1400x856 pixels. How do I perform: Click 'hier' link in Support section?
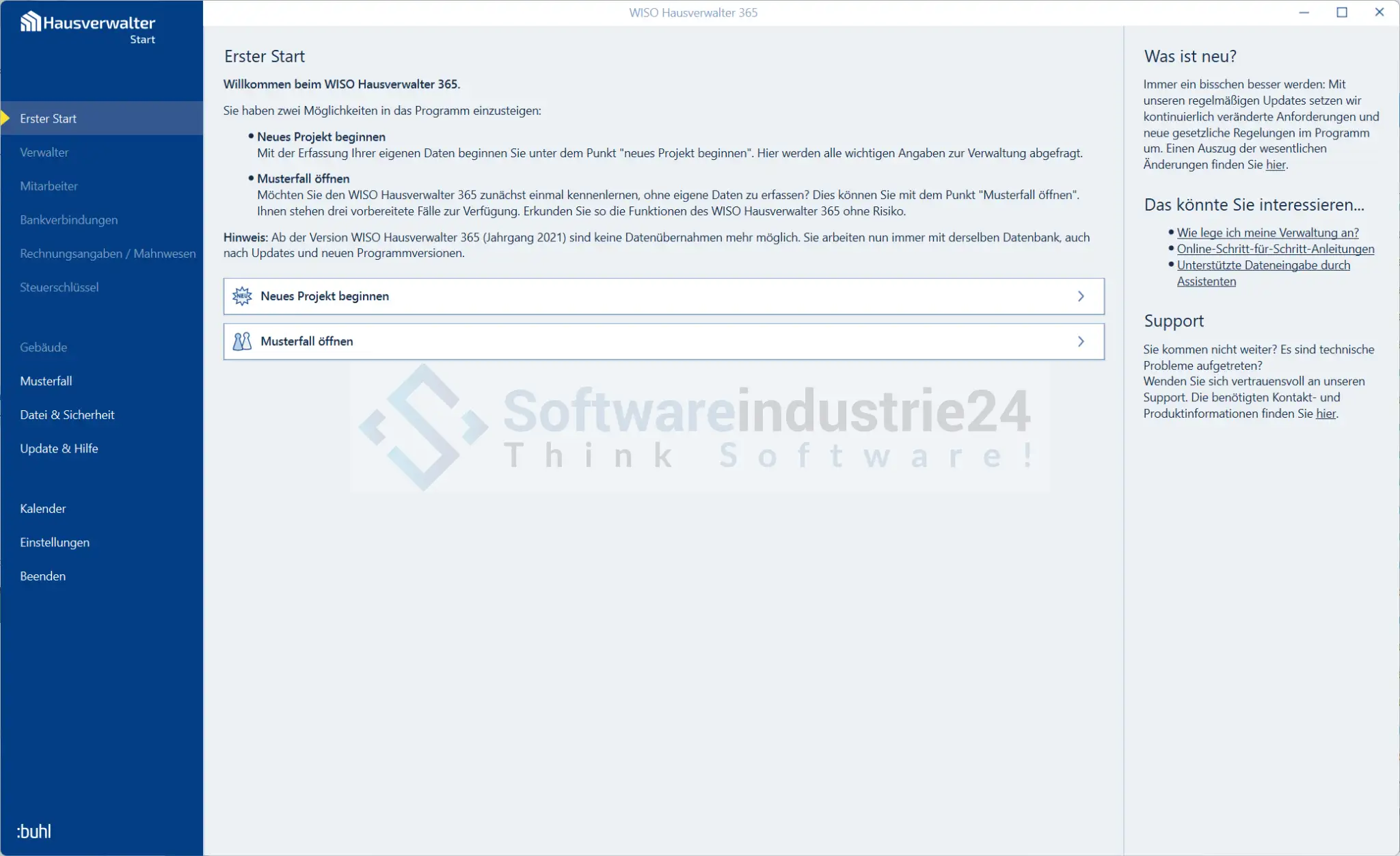pos(1325,414)
